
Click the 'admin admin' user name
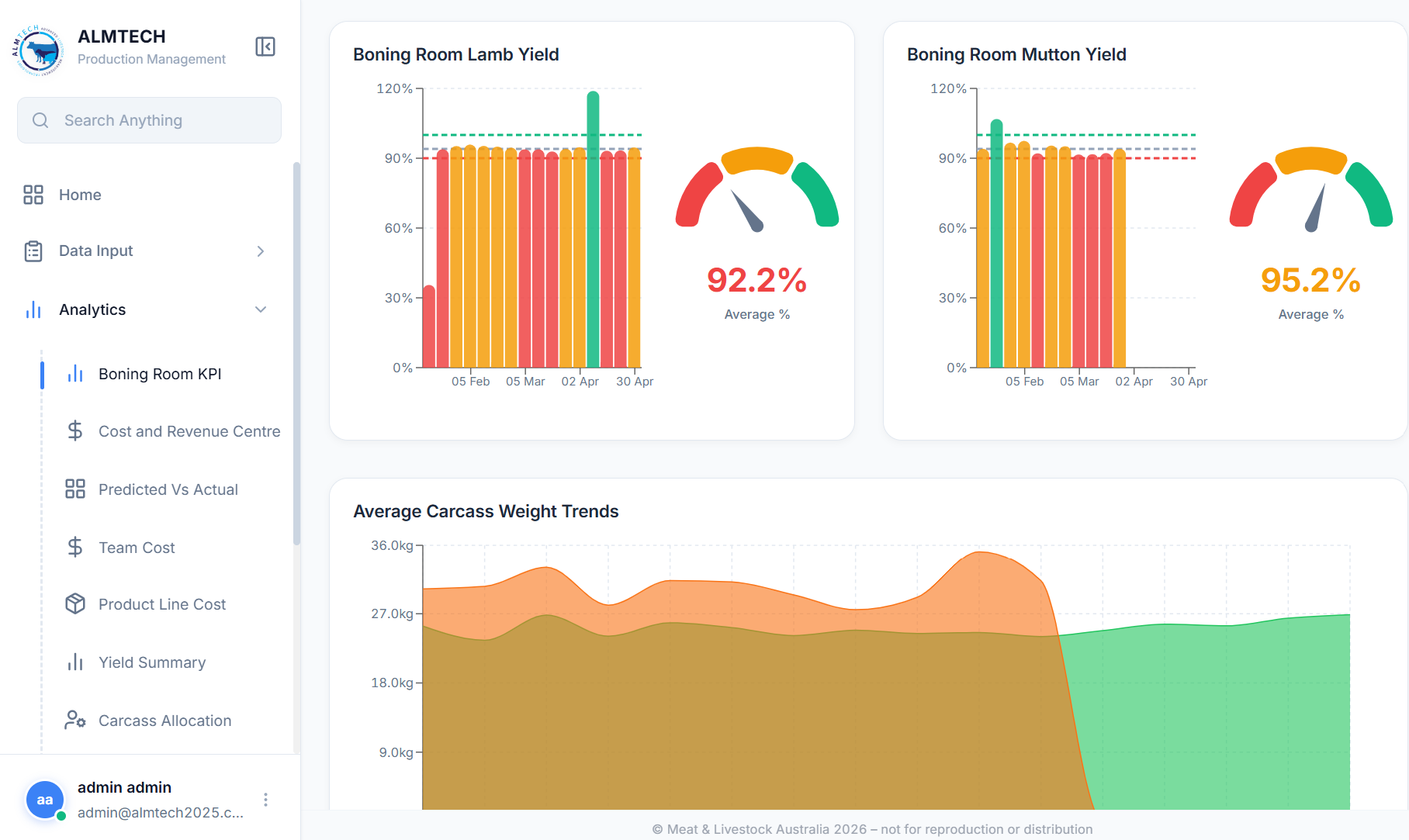coord(124,787)
